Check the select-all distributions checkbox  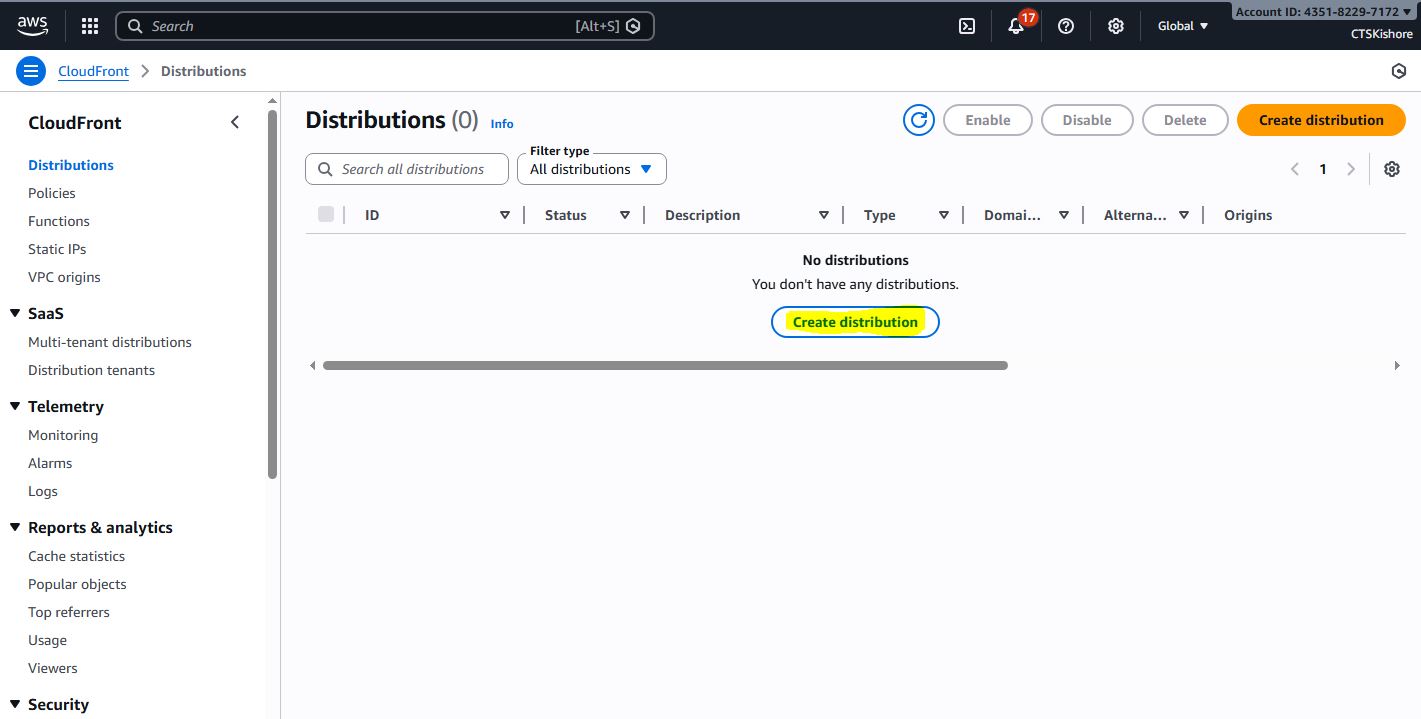[x=326, y=214]
